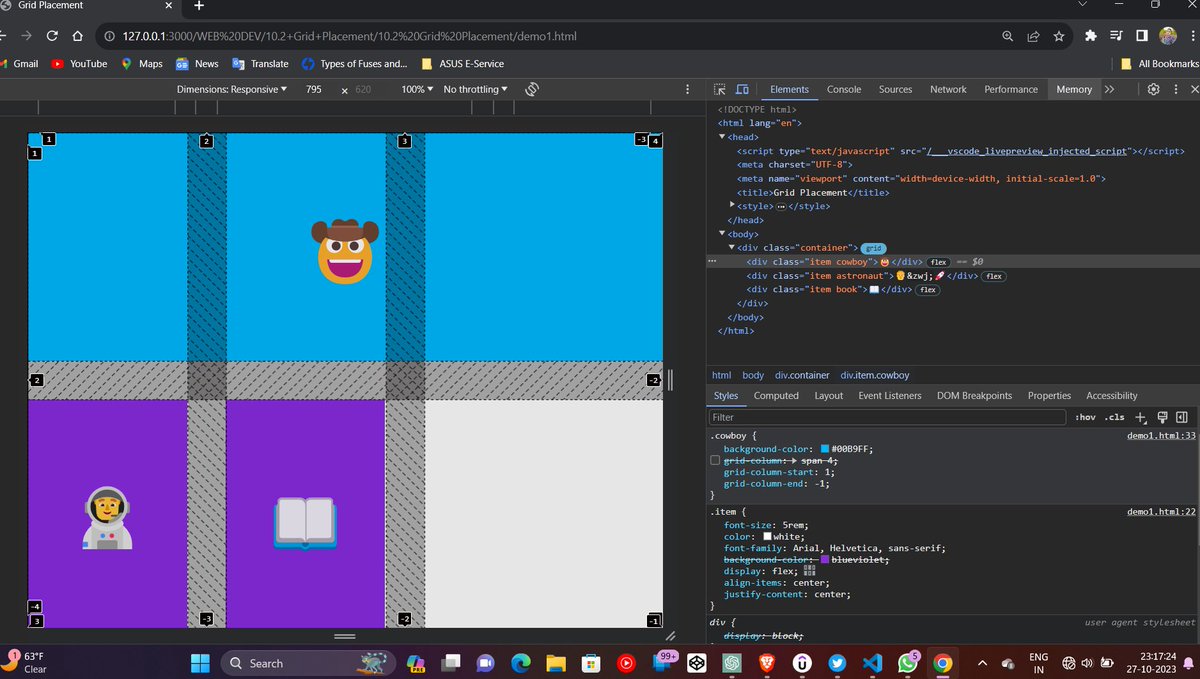Image resolution: width=1200 pixels, height=679 pixels.
Task: Open Microsoft Edge from the taskbar
Action: [x=520, y=663]
